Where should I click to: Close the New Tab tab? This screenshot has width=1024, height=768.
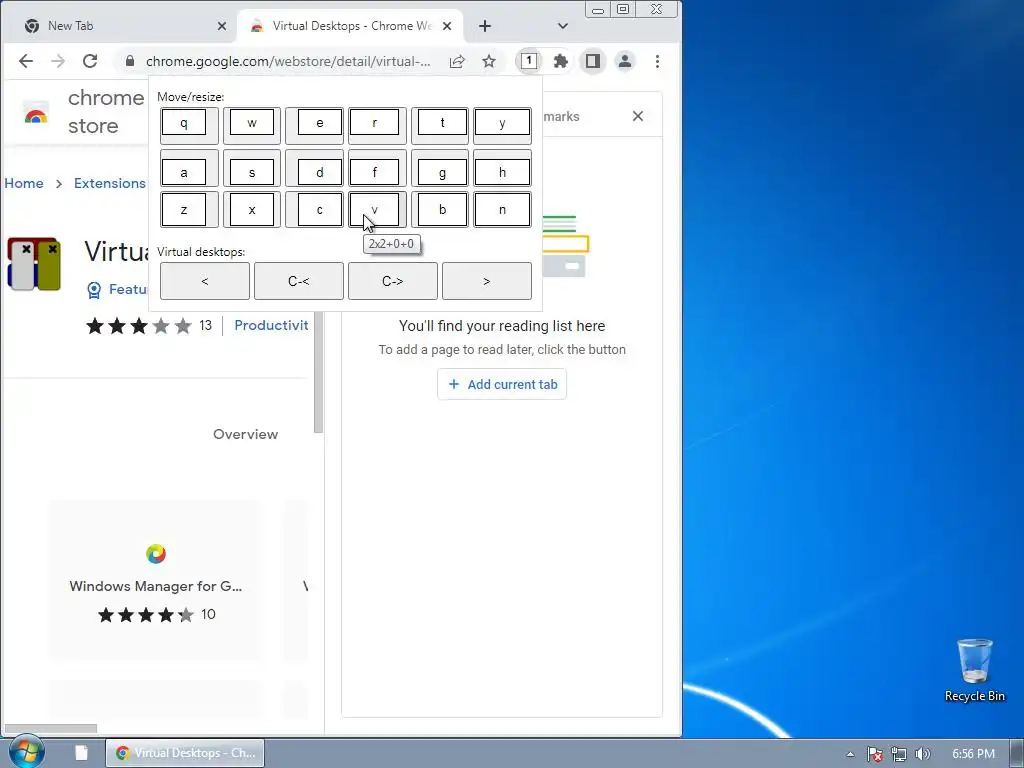(x=221, y=26)
